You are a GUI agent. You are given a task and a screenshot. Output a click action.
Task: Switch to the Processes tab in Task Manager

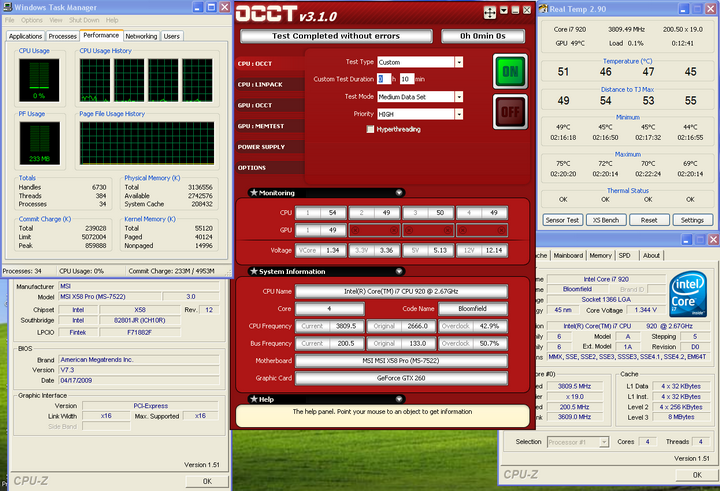62,36
